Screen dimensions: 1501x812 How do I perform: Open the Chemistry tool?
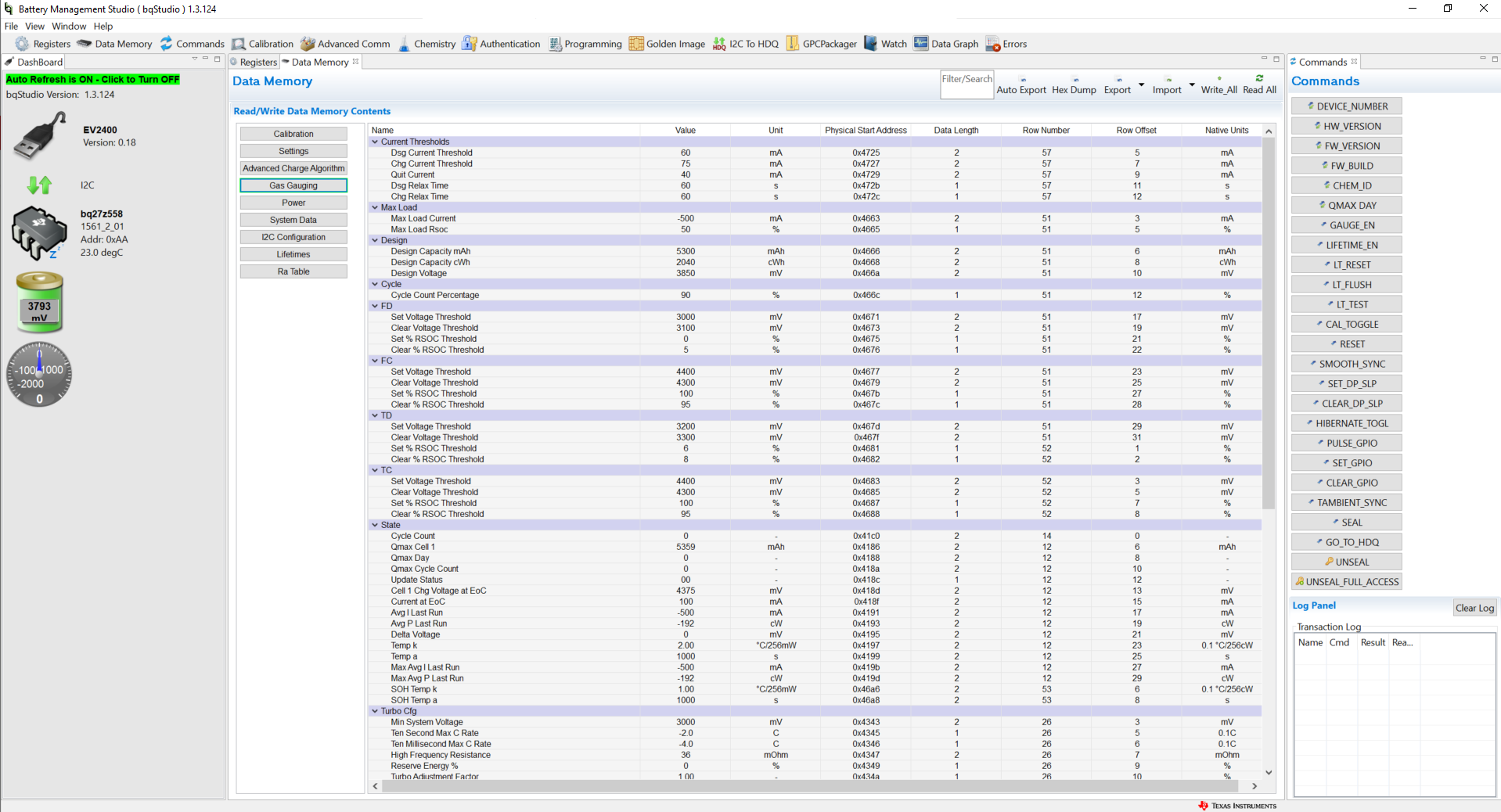tap(435, 44)
